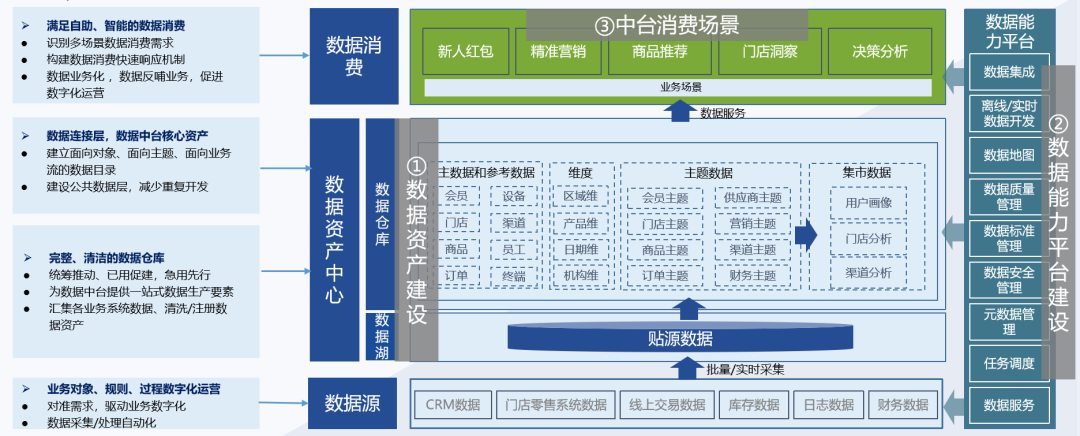Image resolution: width=1080 pixels, height=436 pixels.
Task: Click the 集市数据 group heading
Action: [867, 172]
